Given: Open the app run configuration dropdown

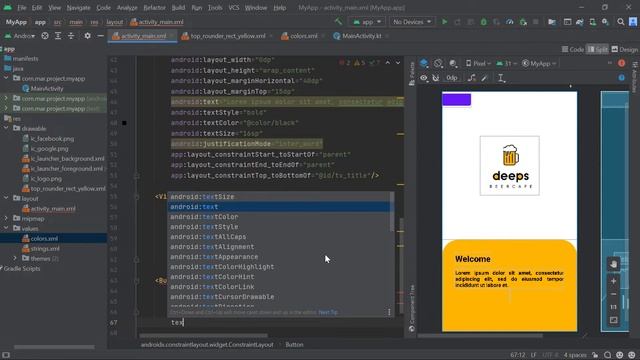Looking at the screenshot, I should tap(367, 22).
